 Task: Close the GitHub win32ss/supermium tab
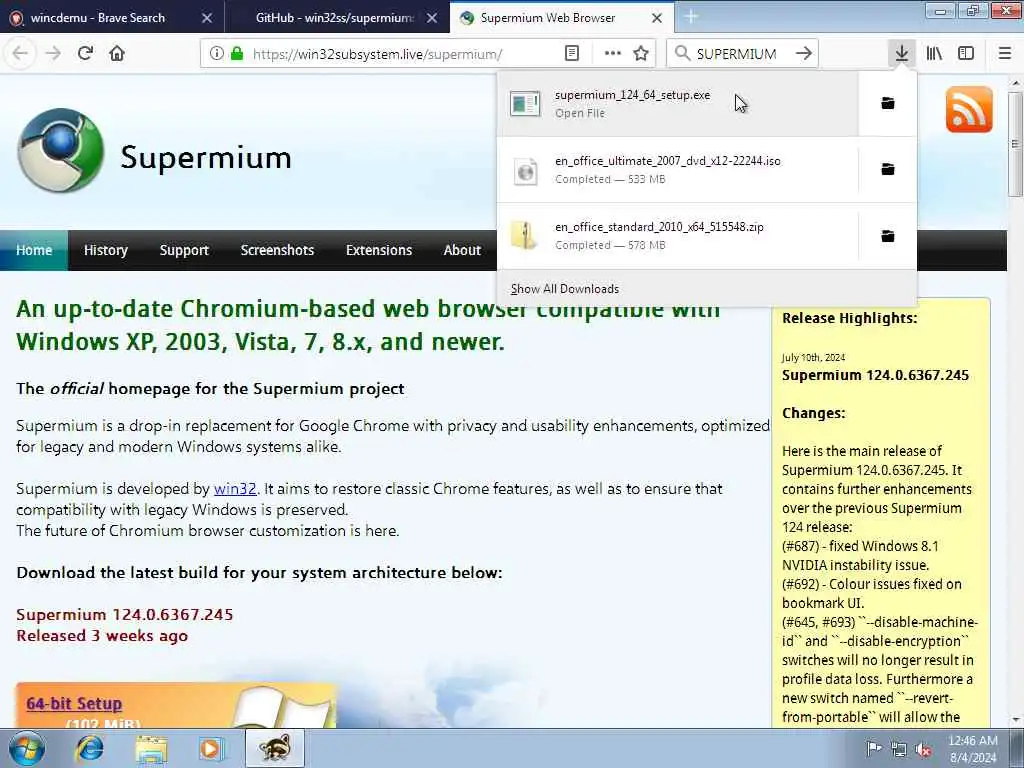tap(432, 18)
